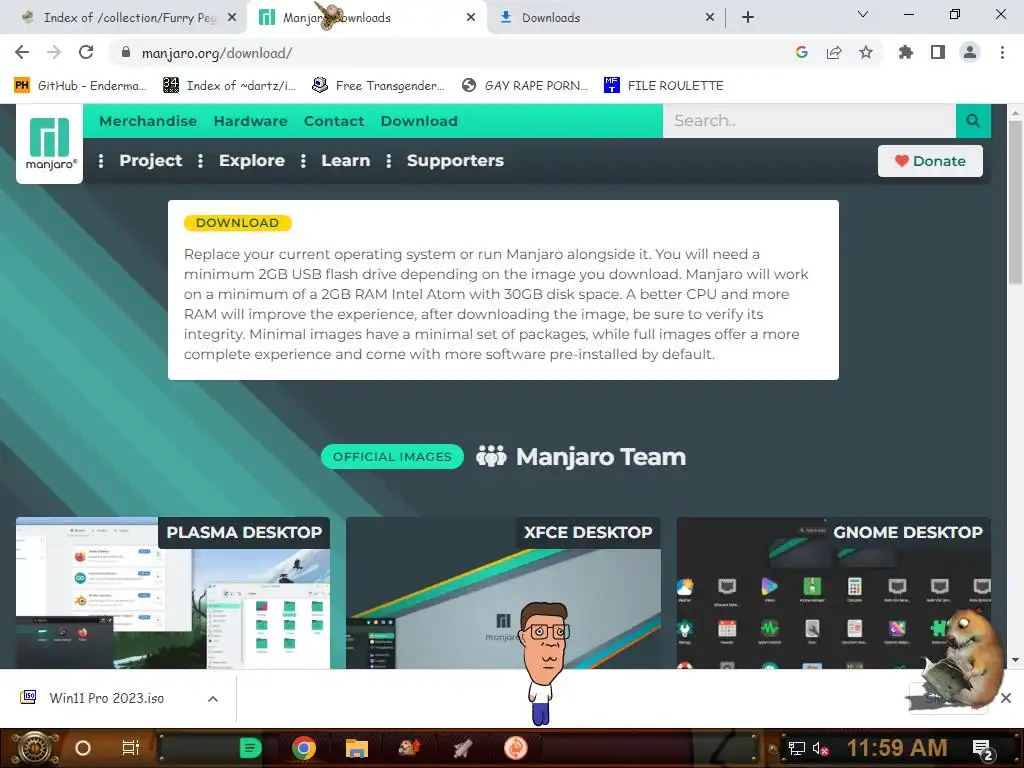Share this page via share icon
The width and height of the screenshot is (1024, 768).
[x=833, y=52]
